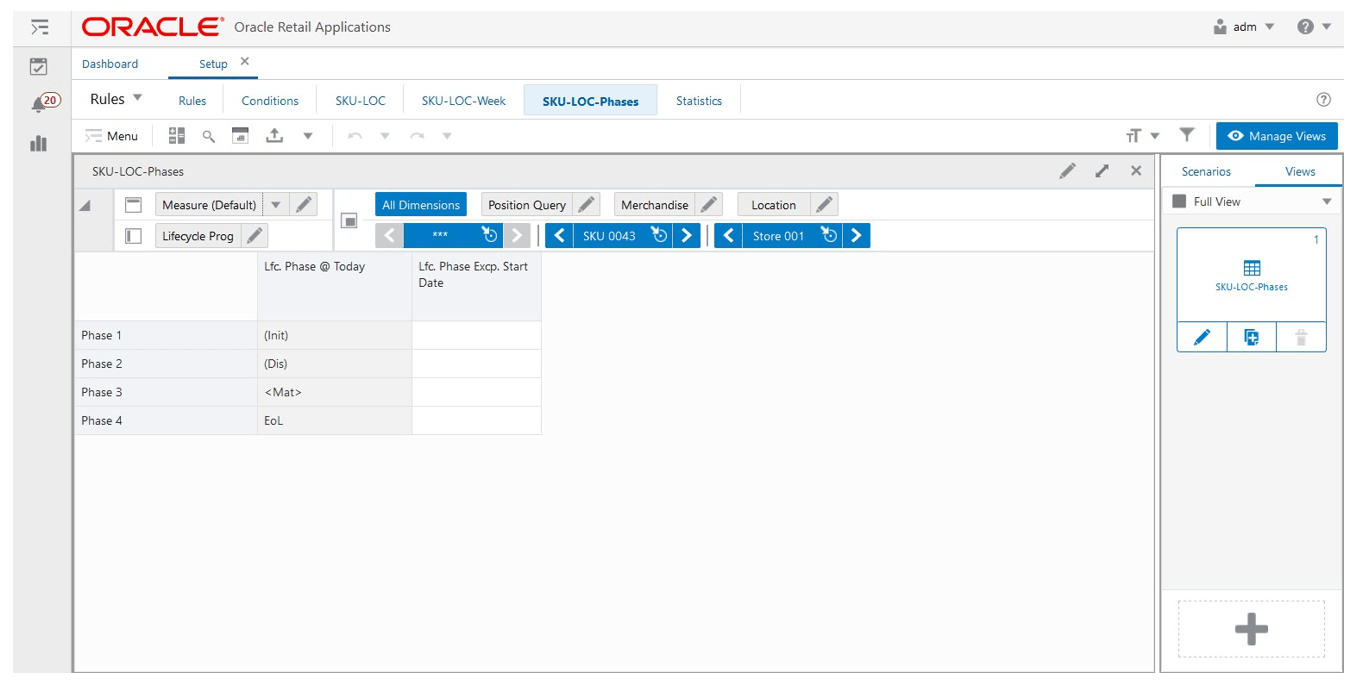Viewport: 1354px width, 683px height.
Task: Click the Find toolbar magnifier icon
Action: coord(208,135)
